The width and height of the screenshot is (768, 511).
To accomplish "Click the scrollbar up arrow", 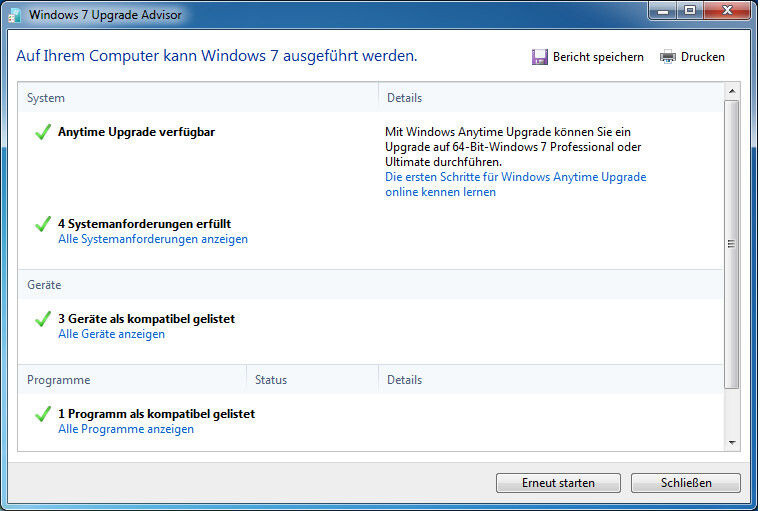I will [732, 91].
